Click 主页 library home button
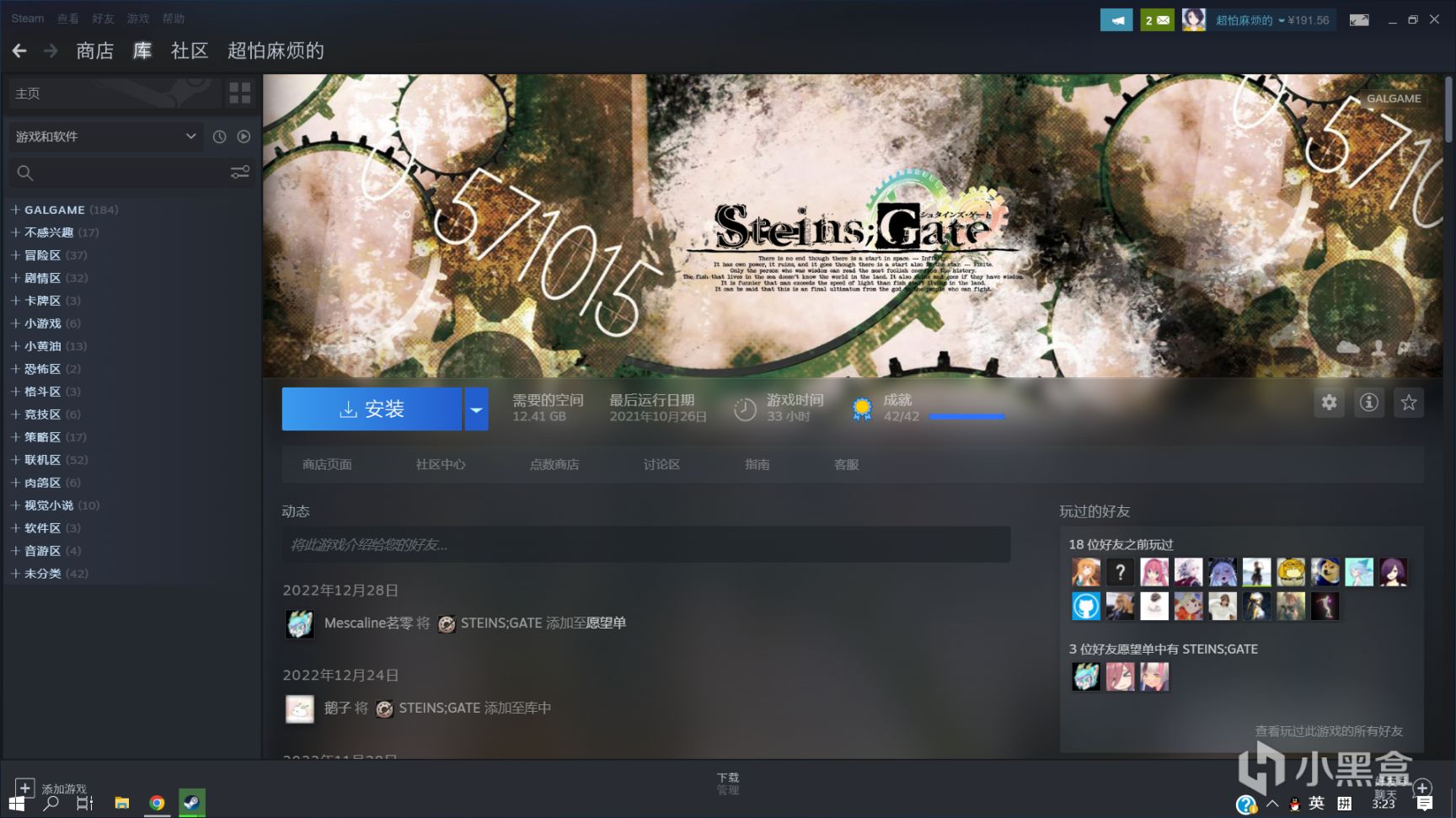1456x818 pixels. pyautogui.click(x=114, y=93)
